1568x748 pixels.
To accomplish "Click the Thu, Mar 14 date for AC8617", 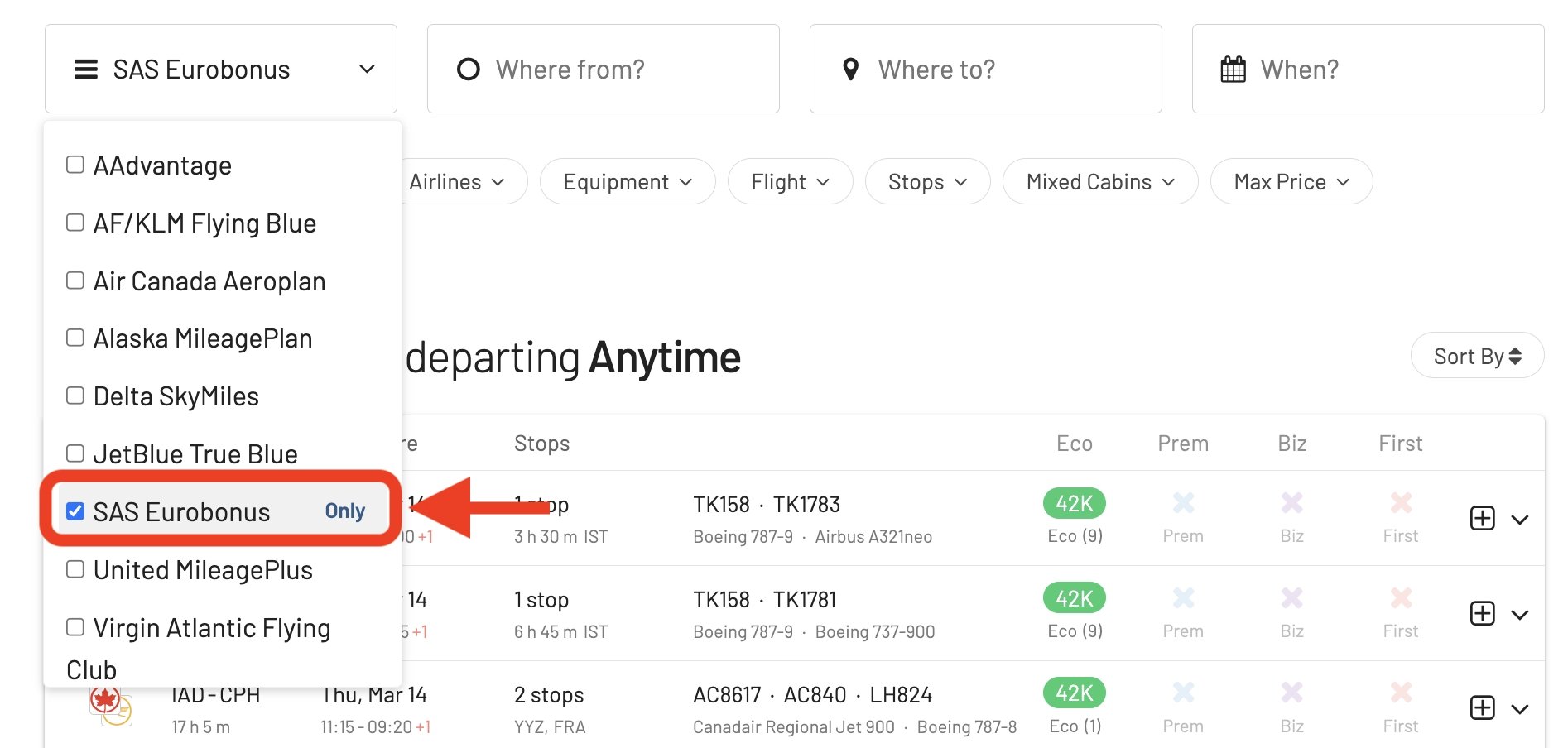I will 374,695.
